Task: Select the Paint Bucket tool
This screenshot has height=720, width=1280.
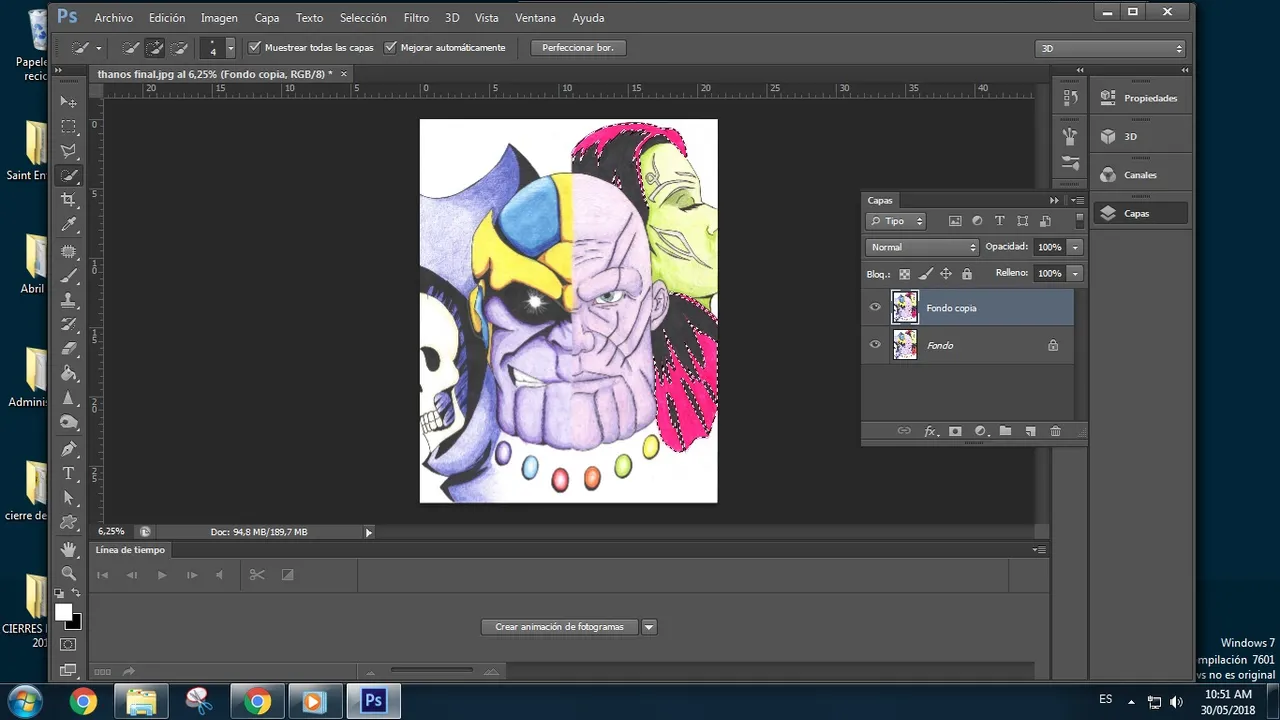Action: [68, 373]
